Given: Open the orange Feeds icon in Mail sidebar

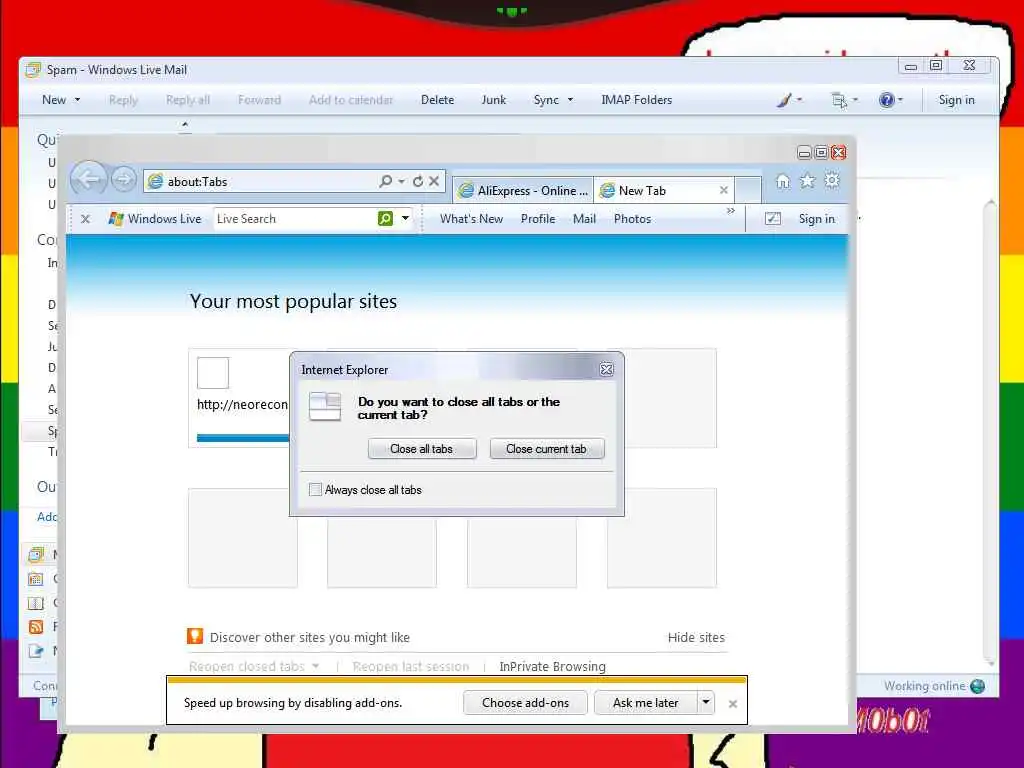Looking at the screenshot, I should [36, 627].
